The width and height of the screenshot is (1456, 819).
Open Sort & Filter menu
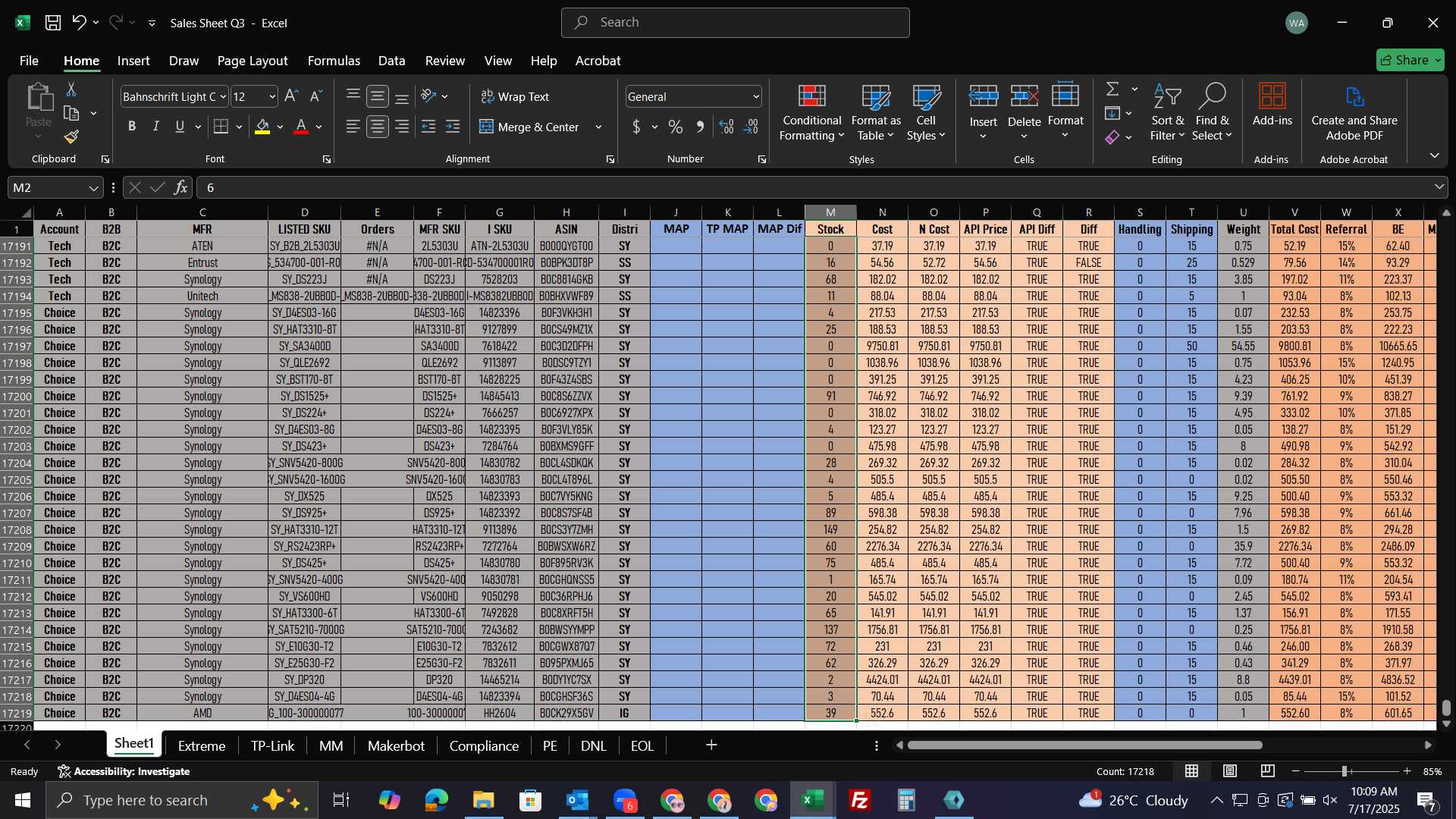(1167, 112)
